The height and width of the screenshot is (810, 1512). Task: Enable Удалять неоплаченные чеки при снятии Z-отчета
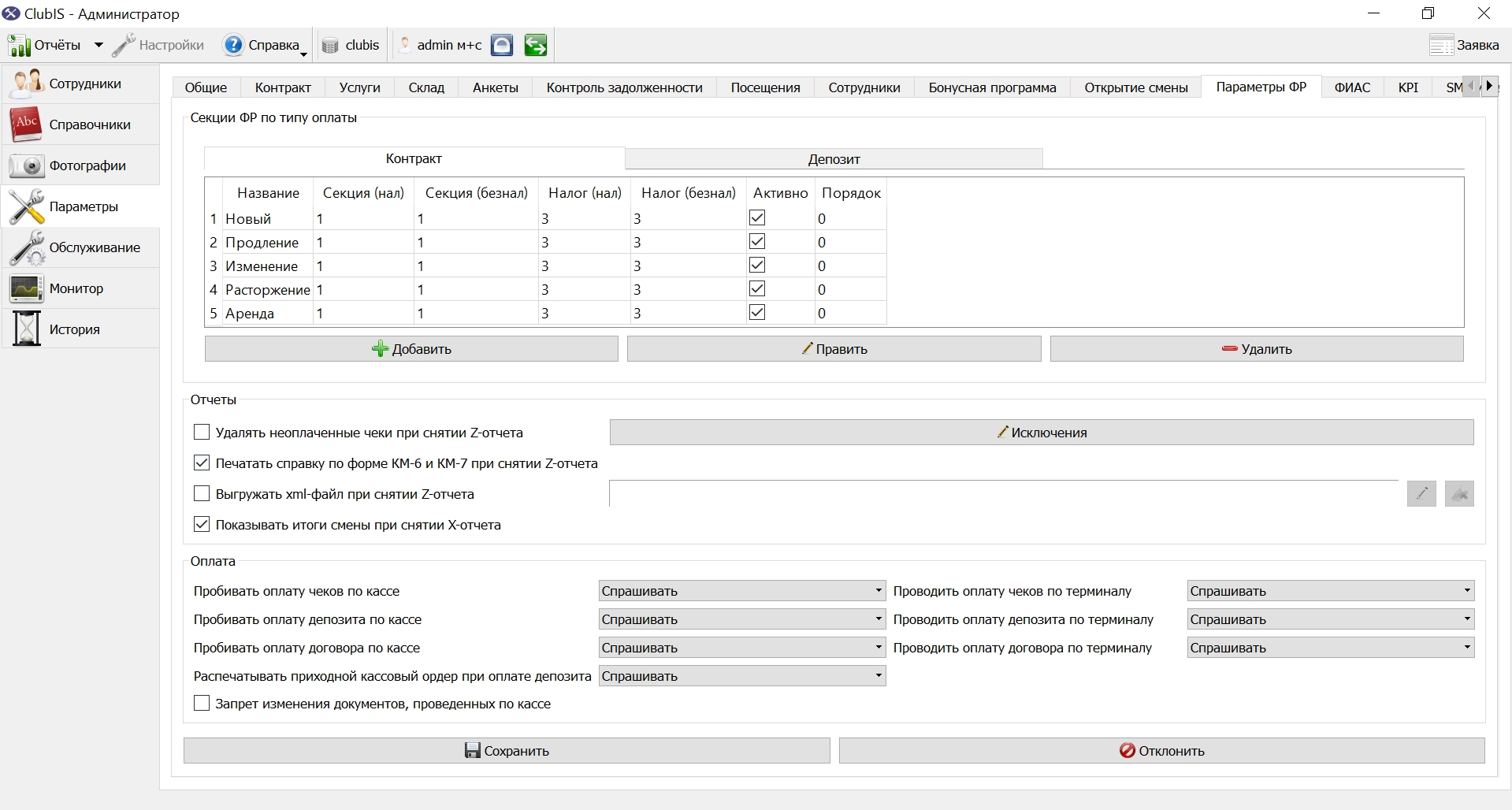(x=202, y=432)
